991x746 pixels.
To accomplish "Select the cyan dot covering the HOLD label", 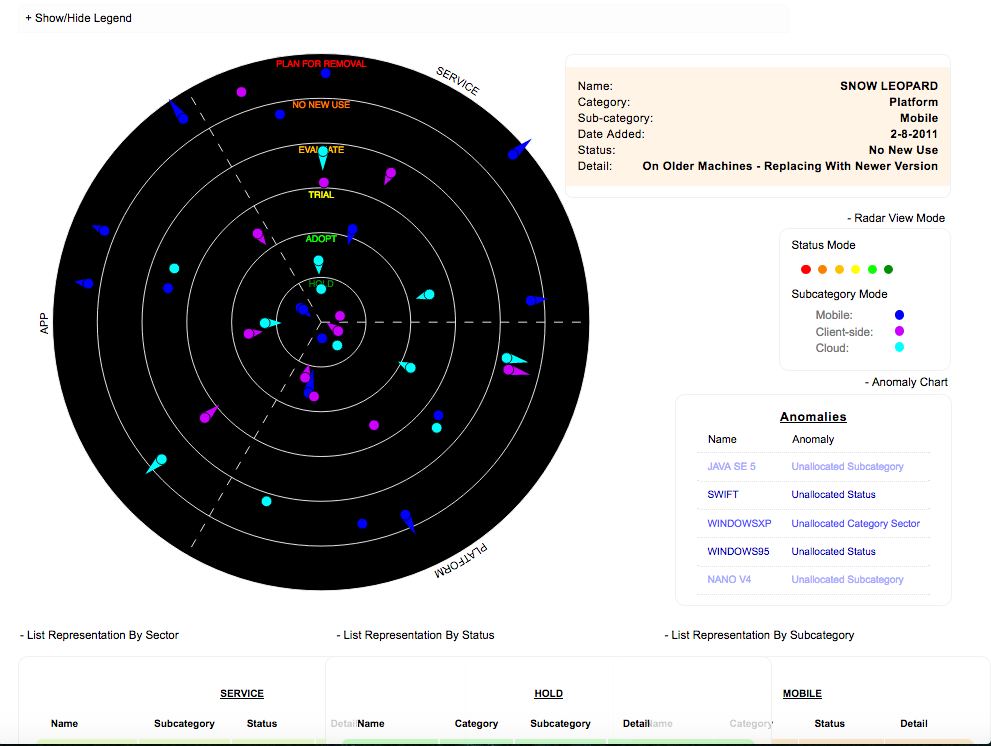I will point(321,289).
